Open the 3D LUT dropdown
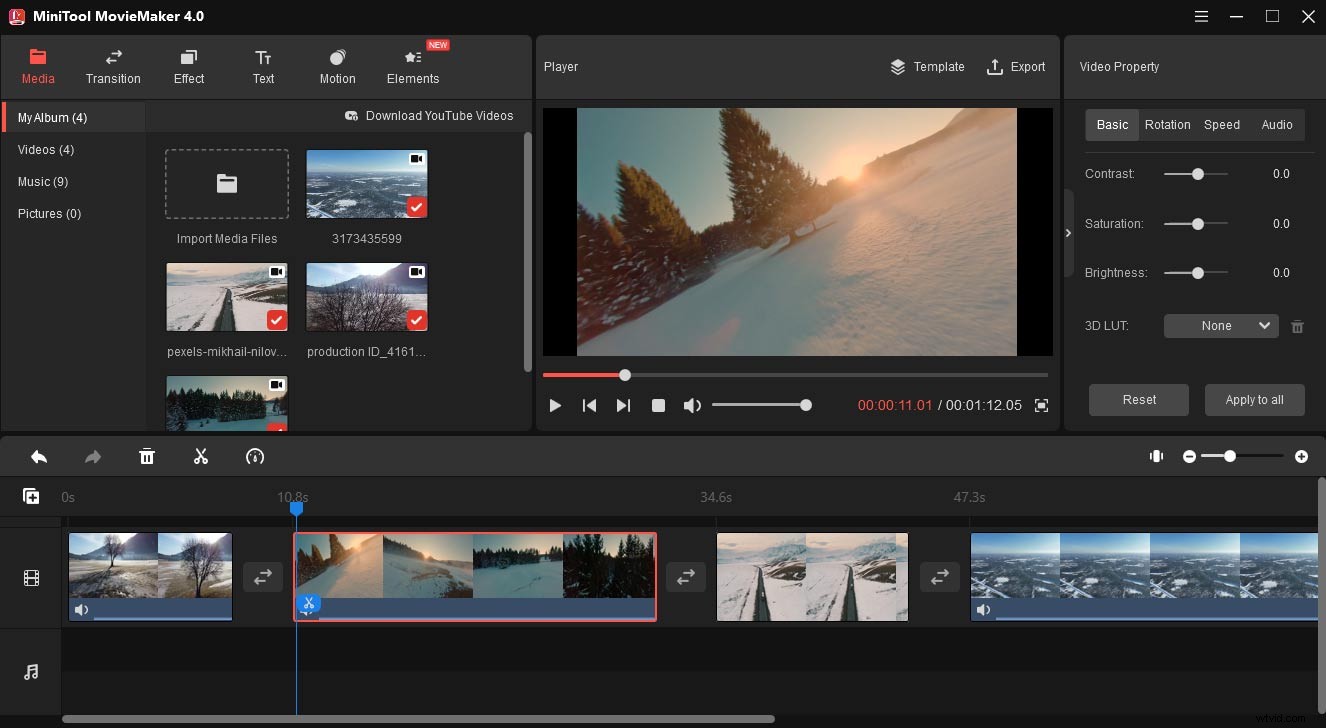The width and height of the screenshot is (1326, 728). click(1220, 325)
